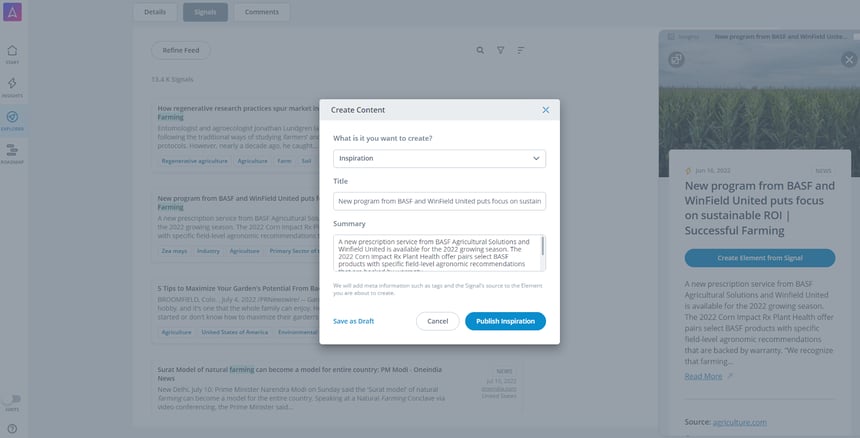Open the filter funnel icon

click(x=500, y=50)
